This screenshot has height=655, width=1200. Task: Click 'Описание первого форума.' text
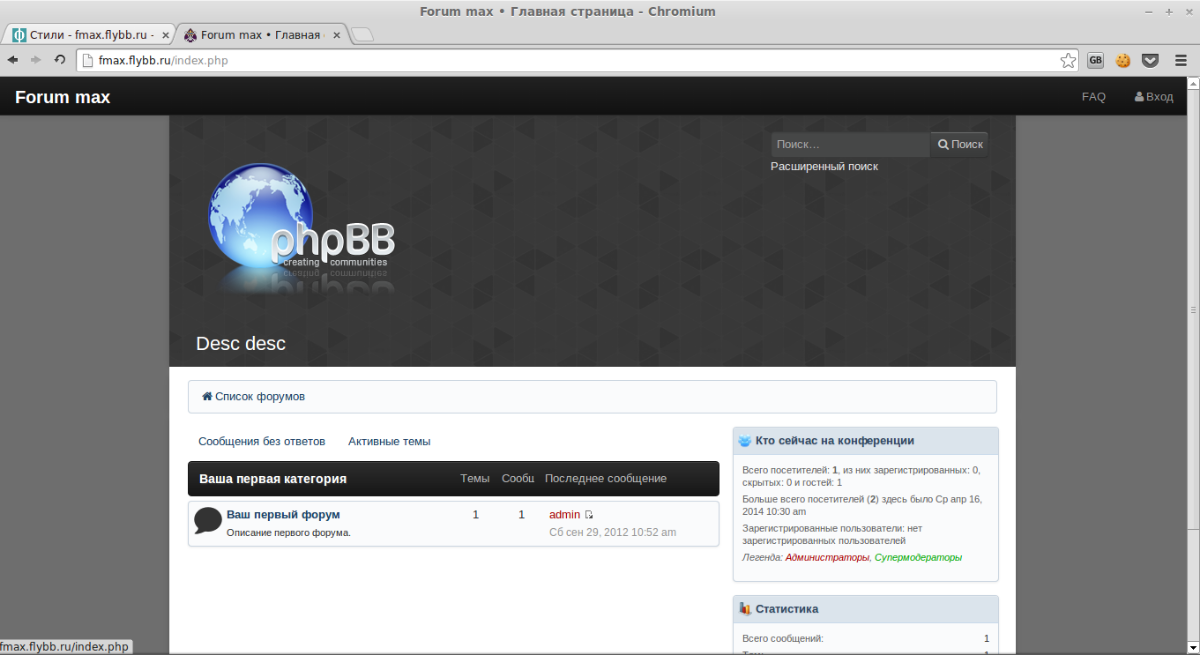289,533
